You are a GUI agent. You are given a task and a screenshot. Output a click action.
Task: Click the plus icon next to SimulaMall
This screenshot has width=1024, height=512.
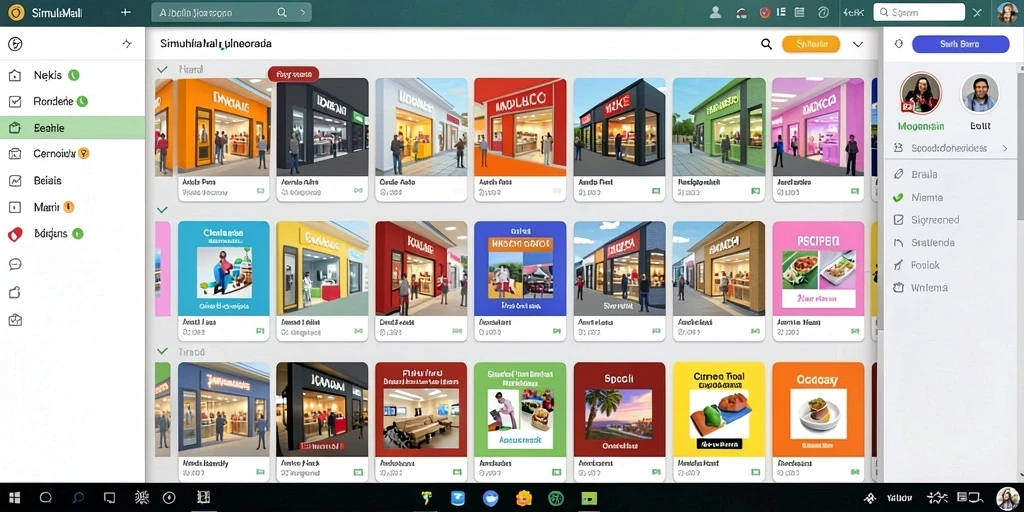pos(126,12)
